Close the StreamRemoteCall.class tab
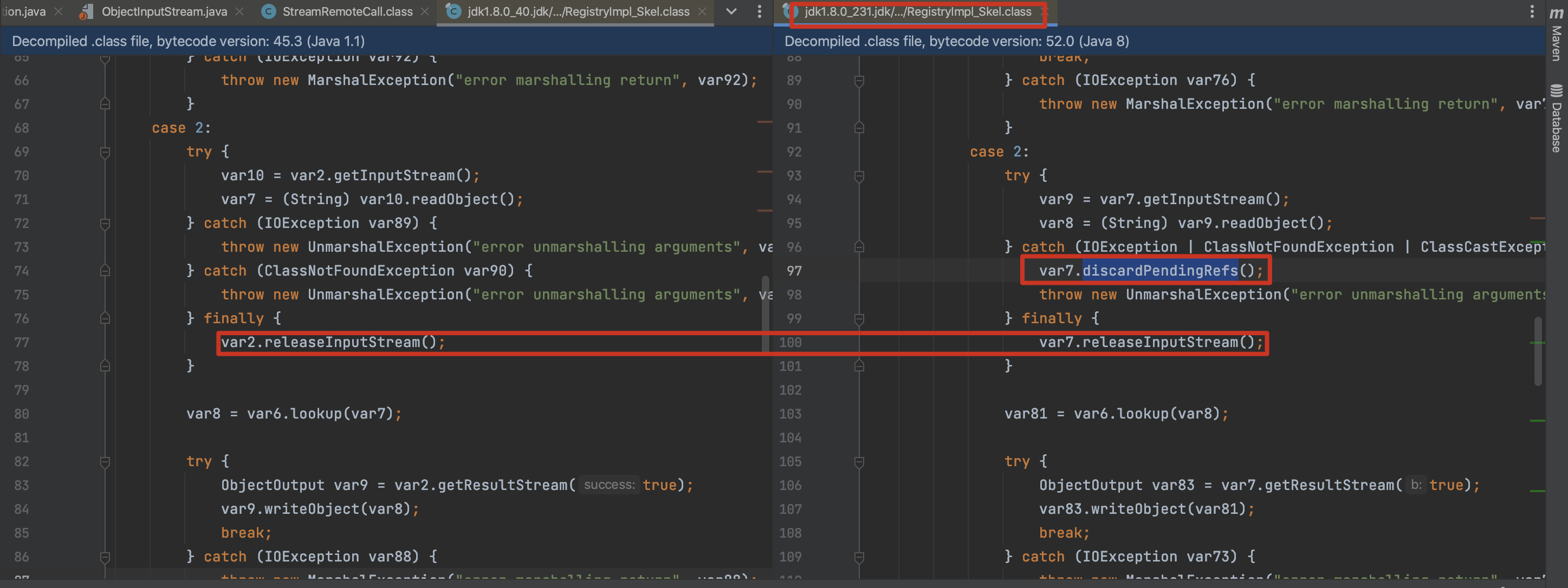 424,11
